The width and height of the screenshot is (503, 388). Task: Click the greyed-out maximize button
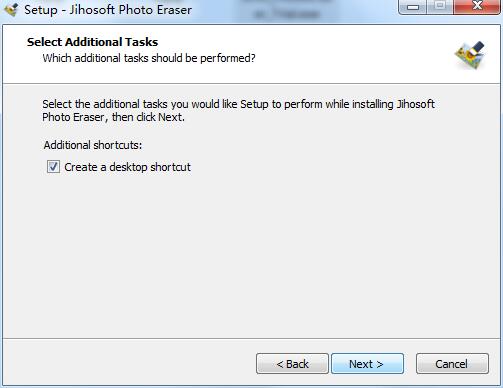(x=440, y=7)
